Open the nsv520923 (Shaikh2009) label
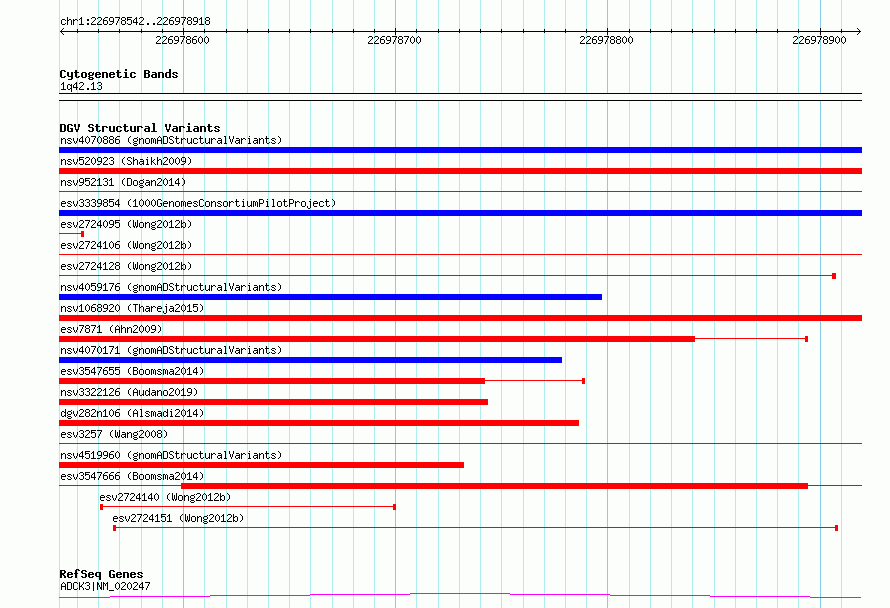 (x=126, y=161)
